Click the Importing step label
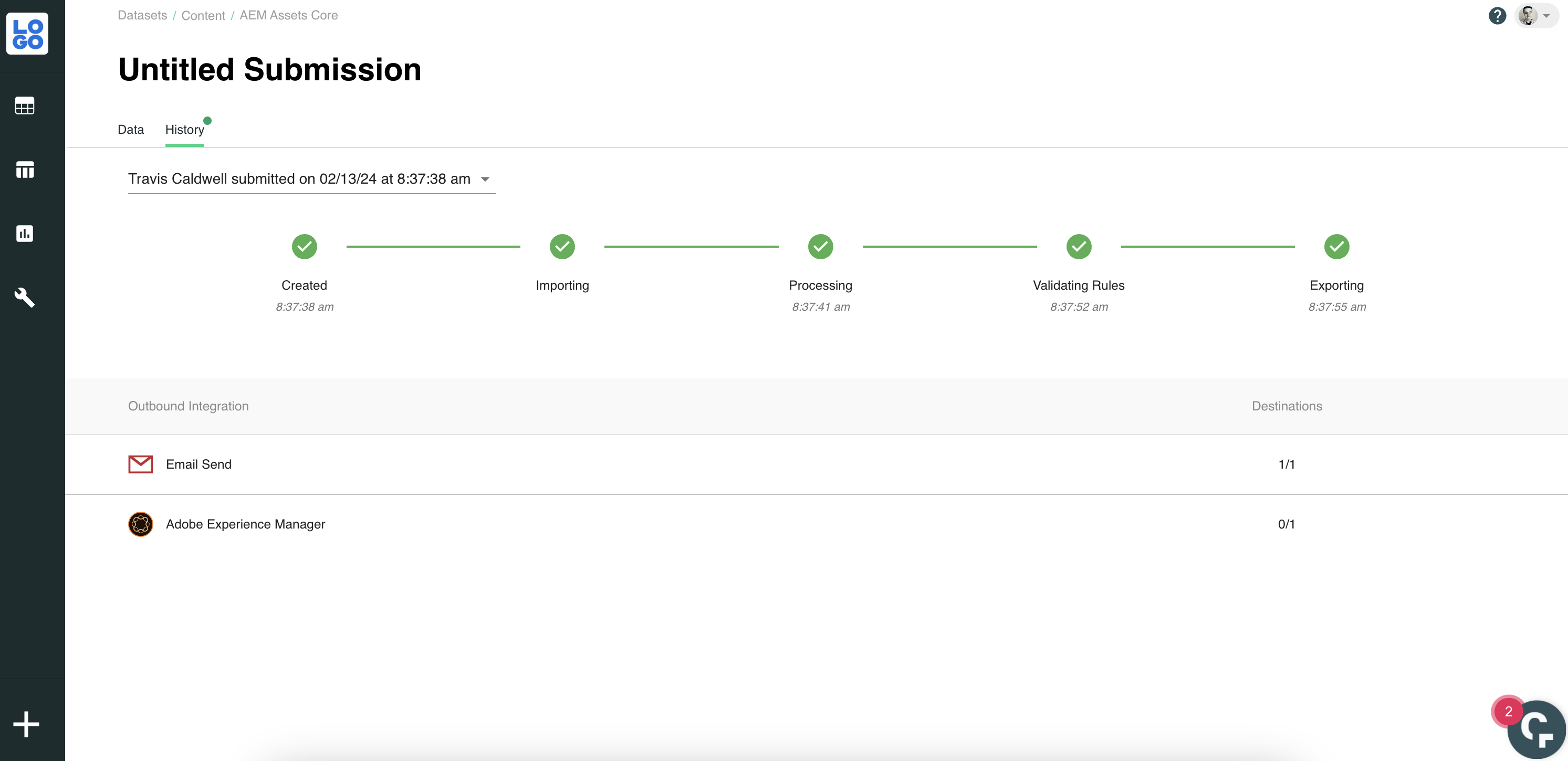Viewport: 1568px width, 761px height. pos(562,286)
